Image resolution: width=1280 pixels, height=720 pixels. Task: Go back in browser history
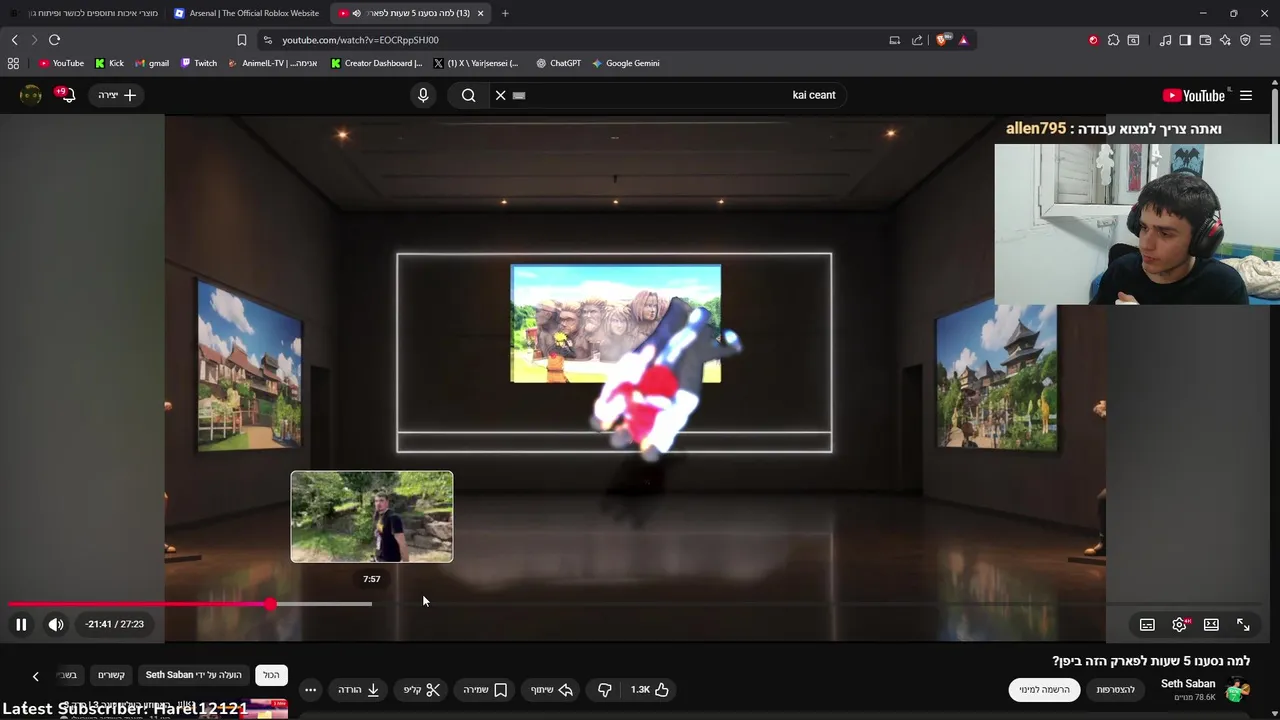coord(14,40)
